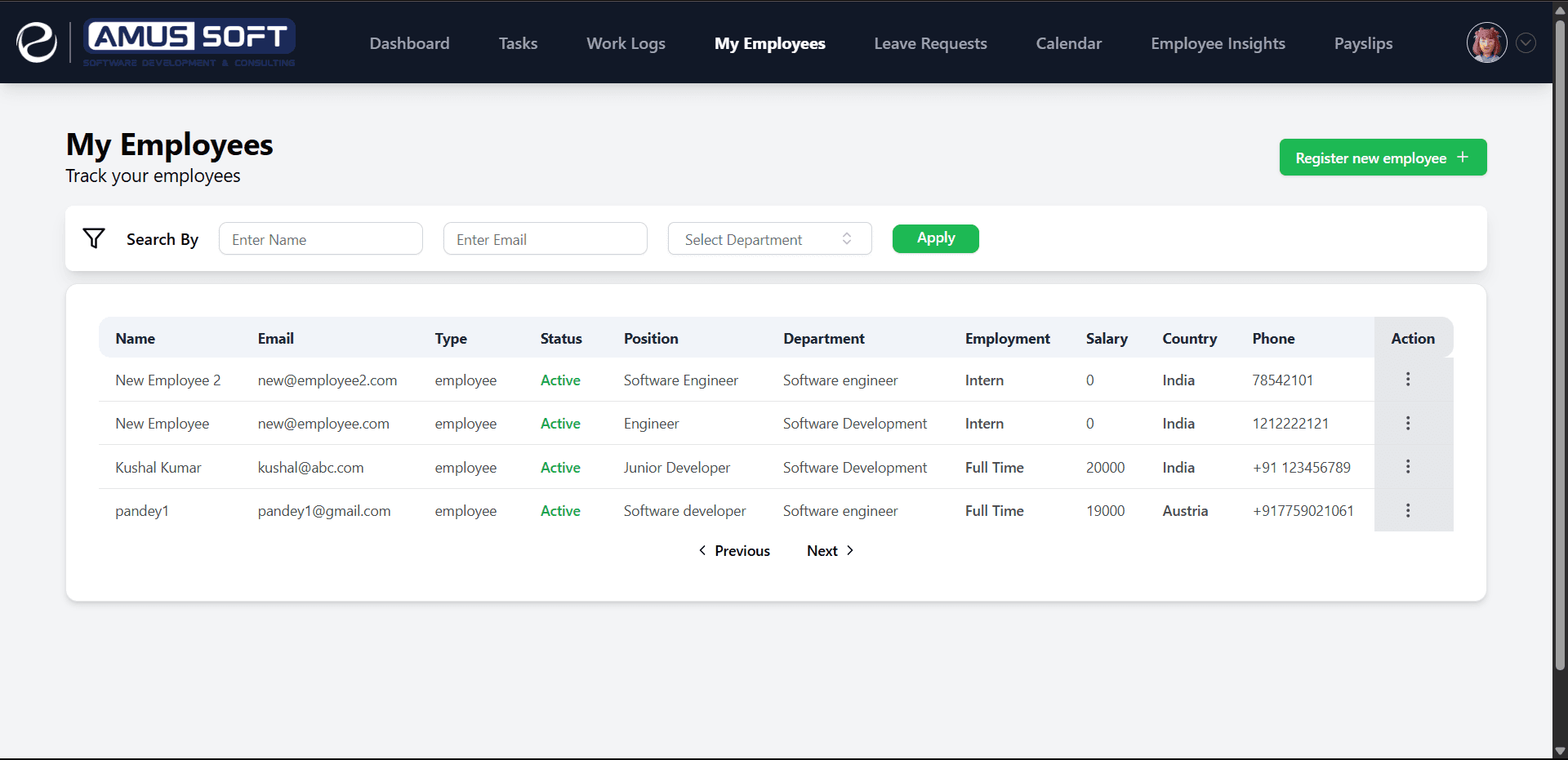Click the Position column header

click(x=651, y=338)
